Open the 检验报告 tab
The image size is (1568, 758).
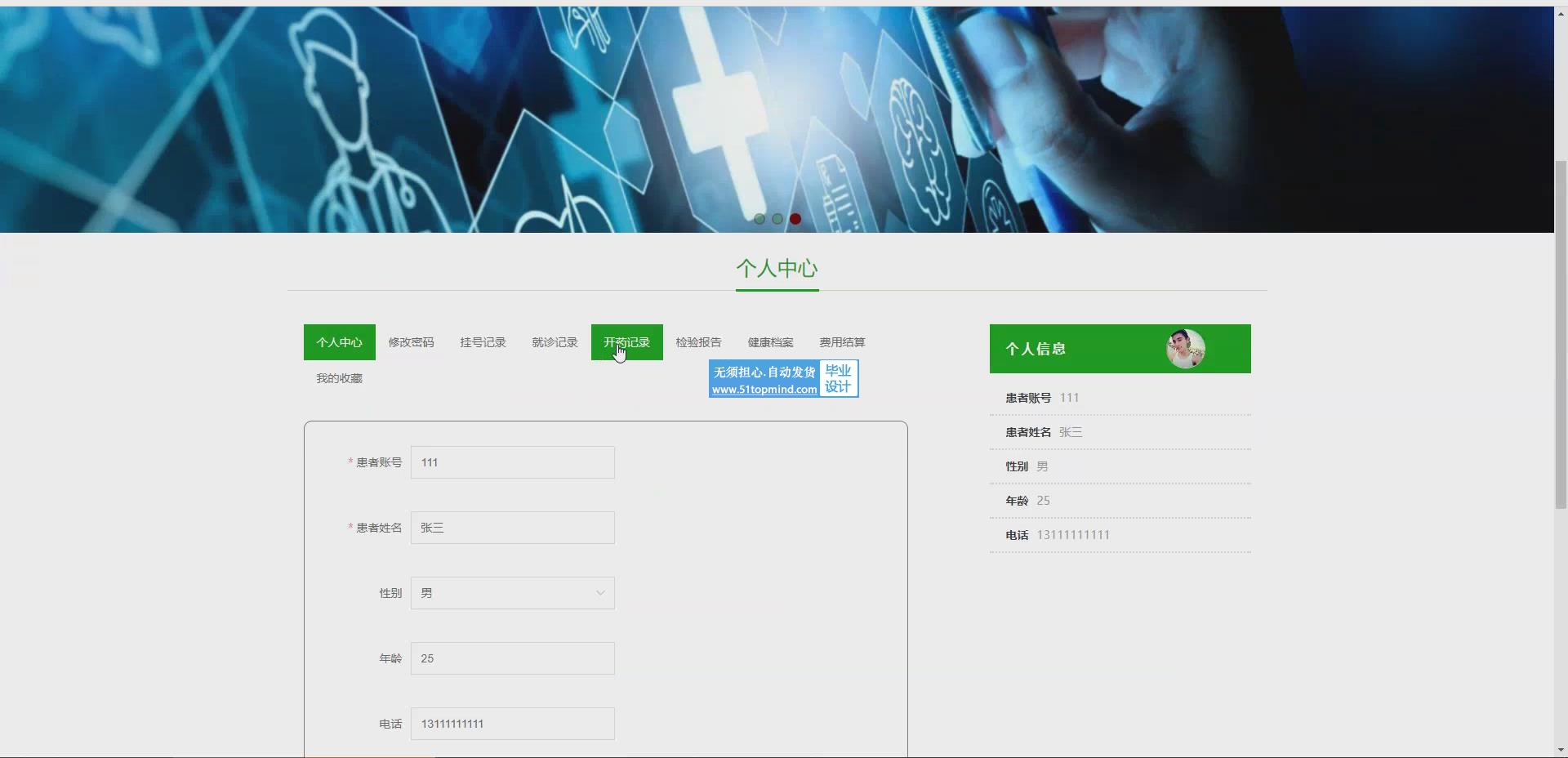[x=699, y=342]
